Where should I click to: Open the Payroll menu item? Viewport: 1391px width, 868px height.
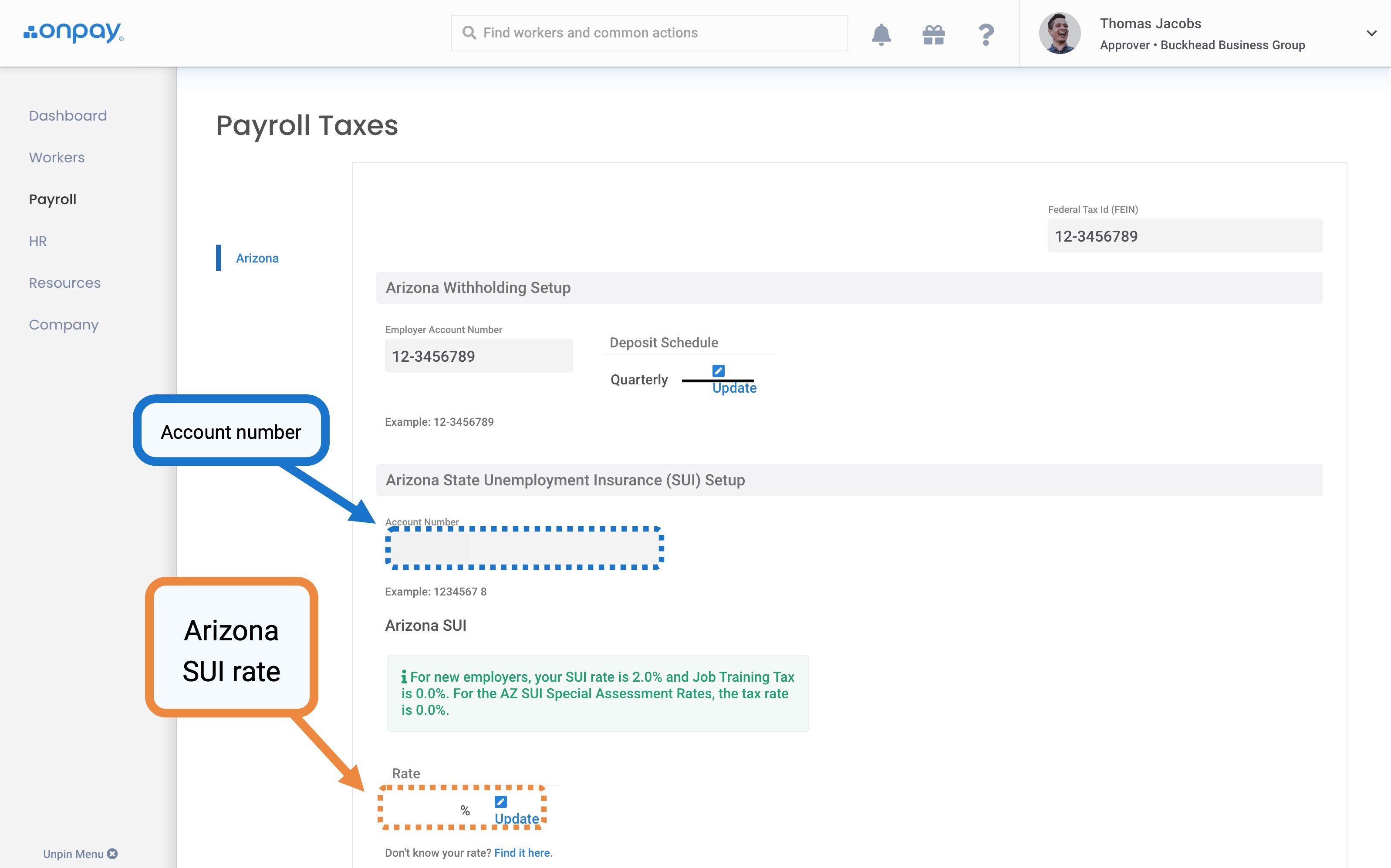pyautogui.click(x=53, y=199)
